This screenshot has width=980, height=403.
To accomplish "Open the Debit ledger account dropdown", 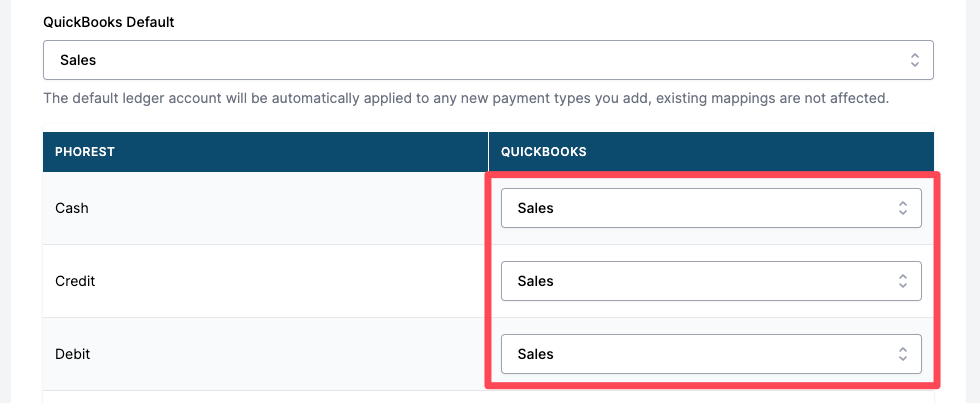I will [x=710, y=354].
